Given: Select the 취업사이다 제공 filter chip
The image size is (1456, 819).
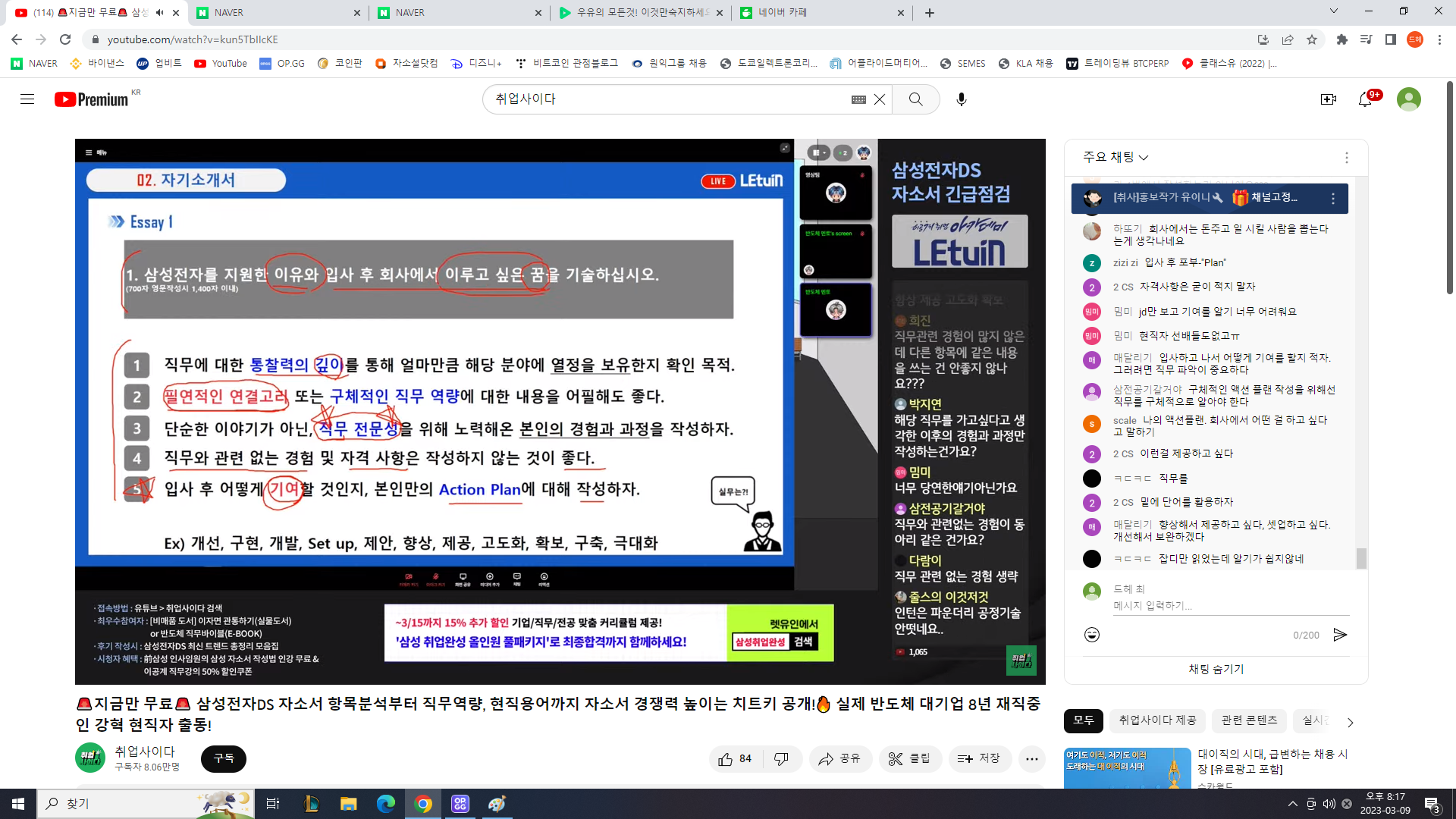Looking at the screenshot, I should click(x=1157, y=720).
